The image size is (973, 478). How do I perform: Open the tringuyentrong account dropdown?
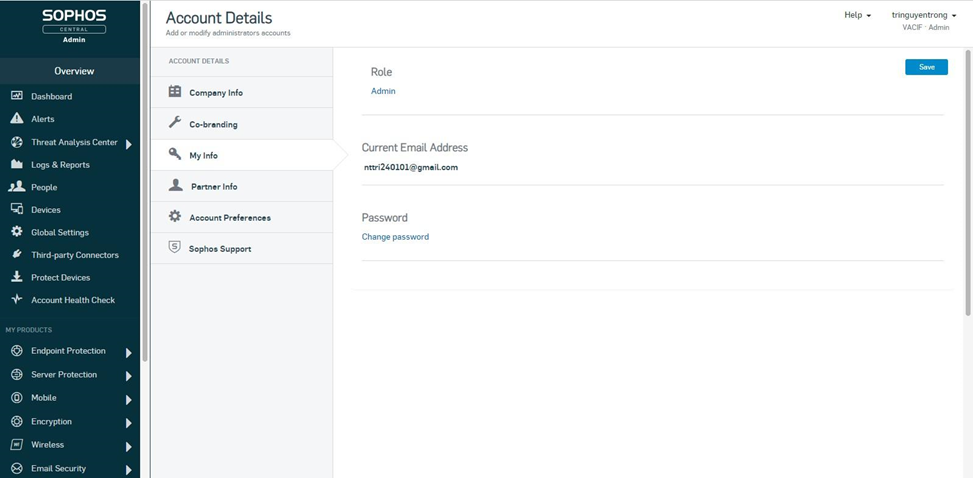coord(923,15)
